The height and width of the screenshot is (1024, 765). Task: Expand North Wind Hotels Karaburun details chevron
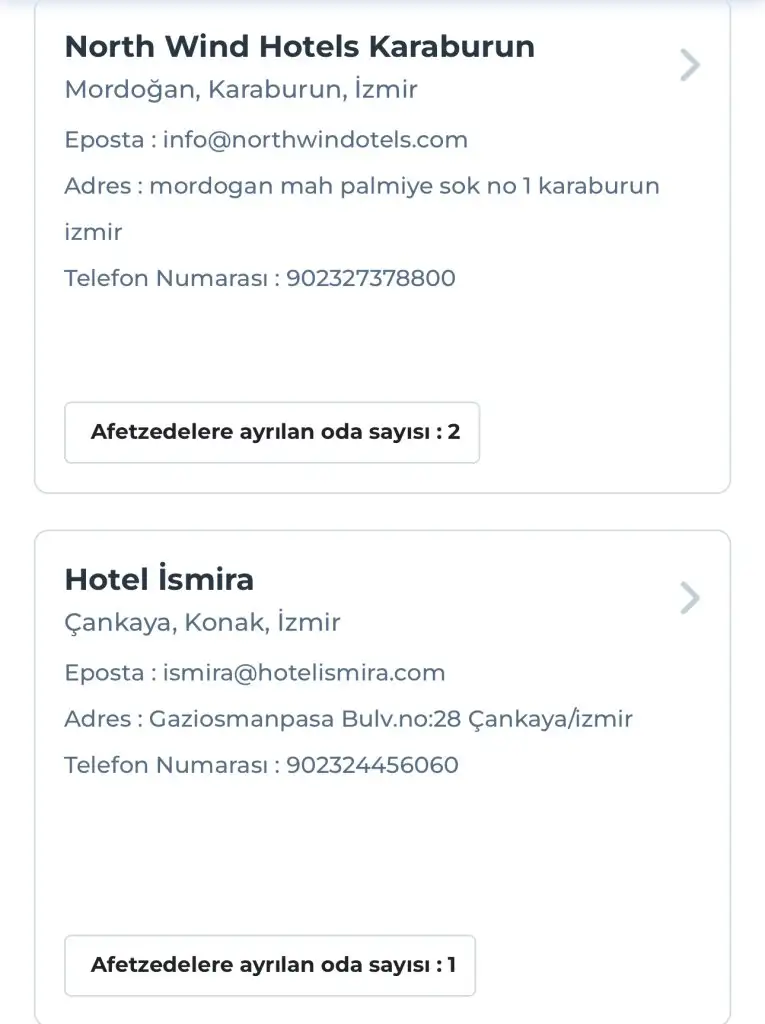[x=689, y=65]
